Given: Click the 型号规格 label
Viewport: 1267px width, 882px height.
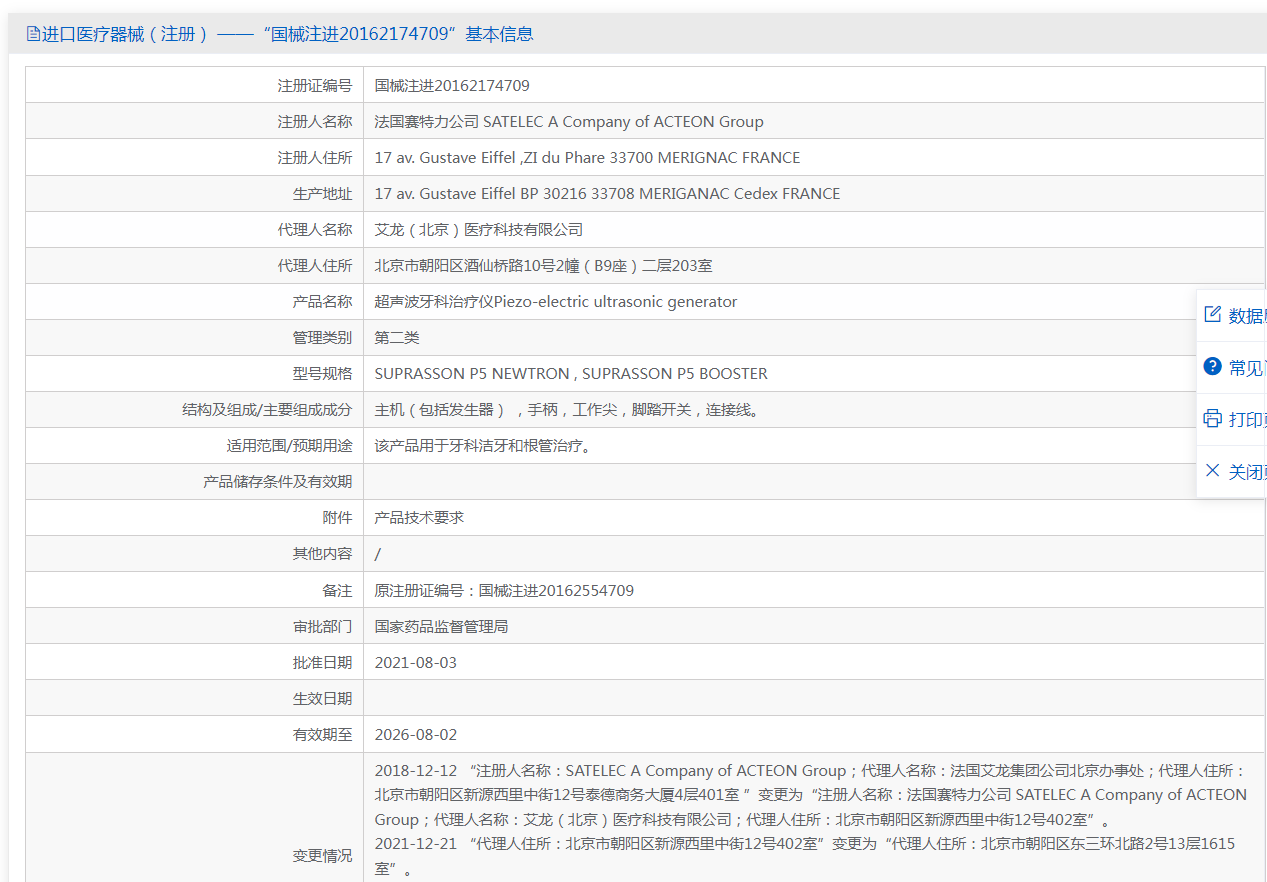Looking at the screenshot, I should click(x=323, y=374).
